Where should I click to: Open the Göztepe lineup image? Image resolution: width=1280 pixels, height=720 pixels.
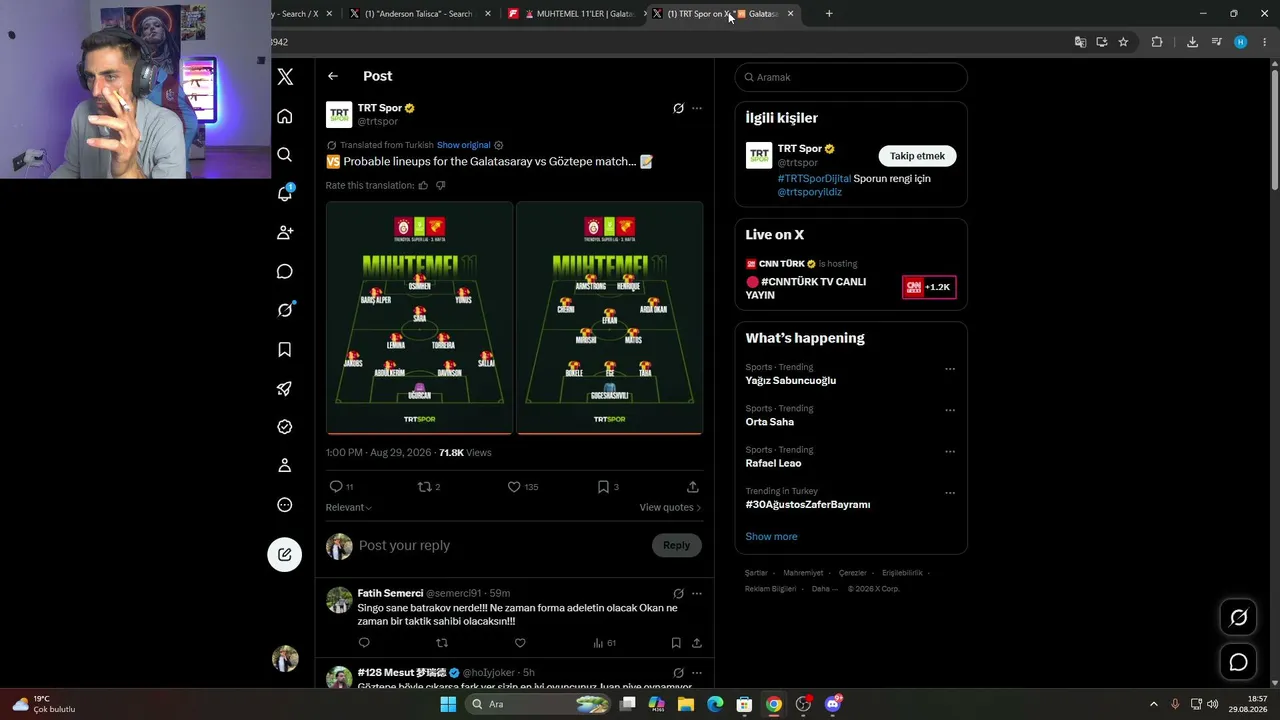(610, 318)
